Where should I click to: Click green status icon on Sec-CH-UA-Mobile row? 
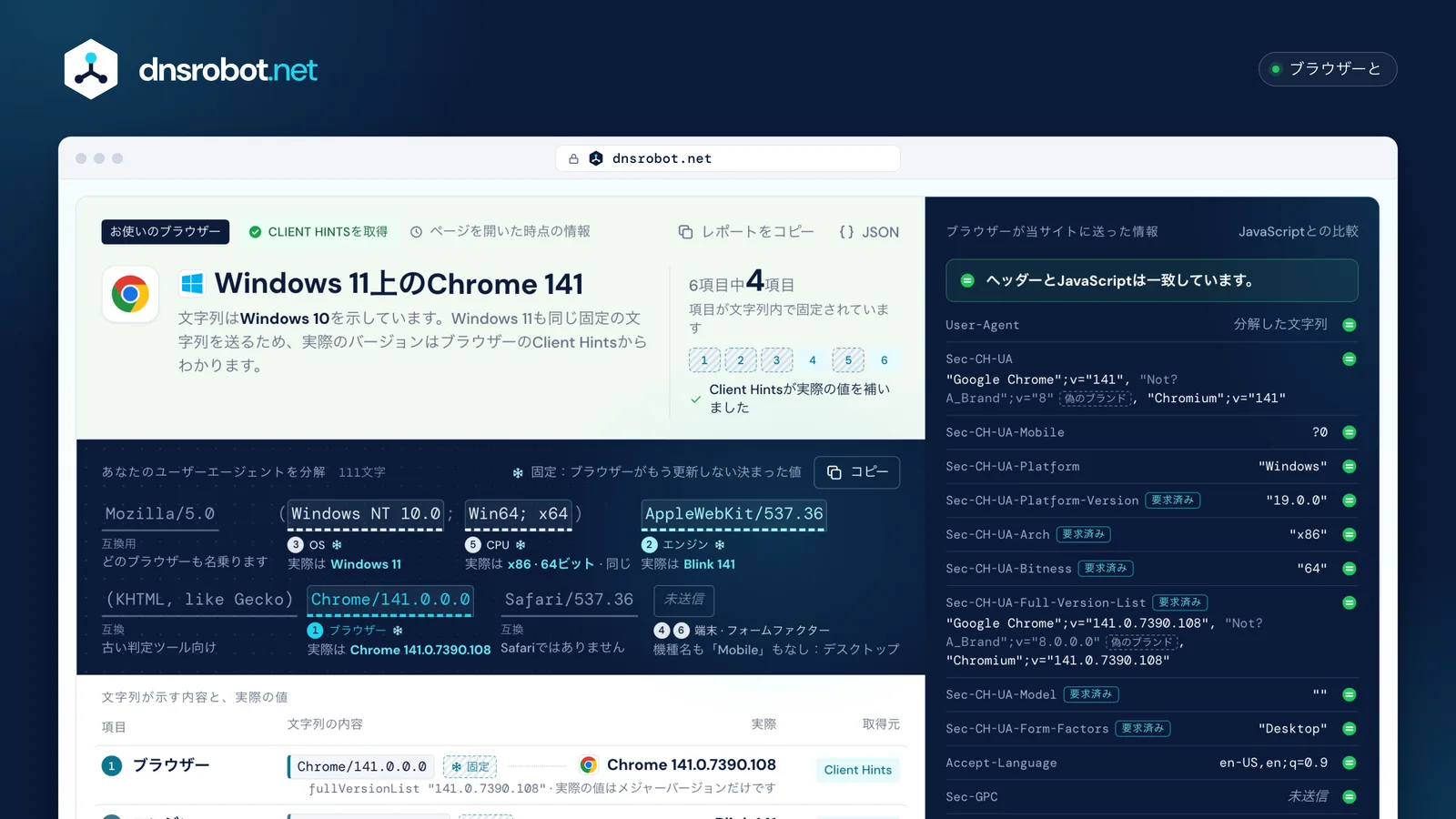click(1350, 432)
